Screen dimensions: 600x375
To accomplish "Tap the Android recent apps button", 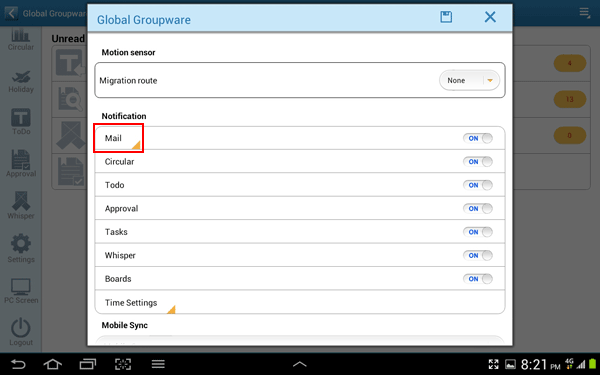I will [88, 364].
